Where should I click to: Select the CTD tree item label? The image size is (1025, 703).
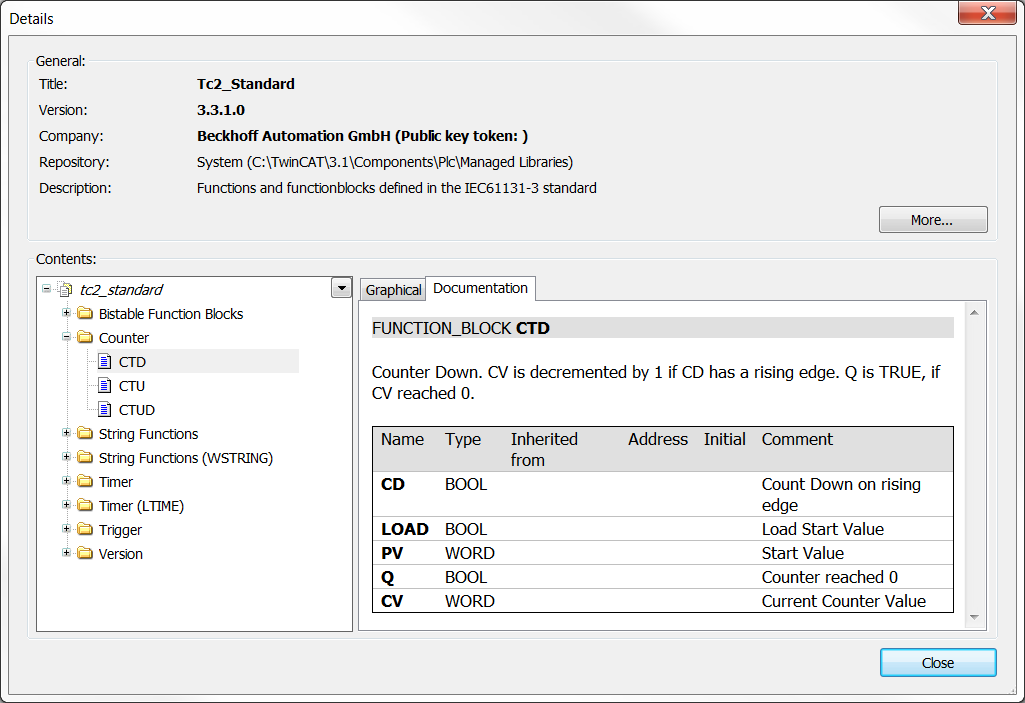pyautogui.click(x=132, y=362)
